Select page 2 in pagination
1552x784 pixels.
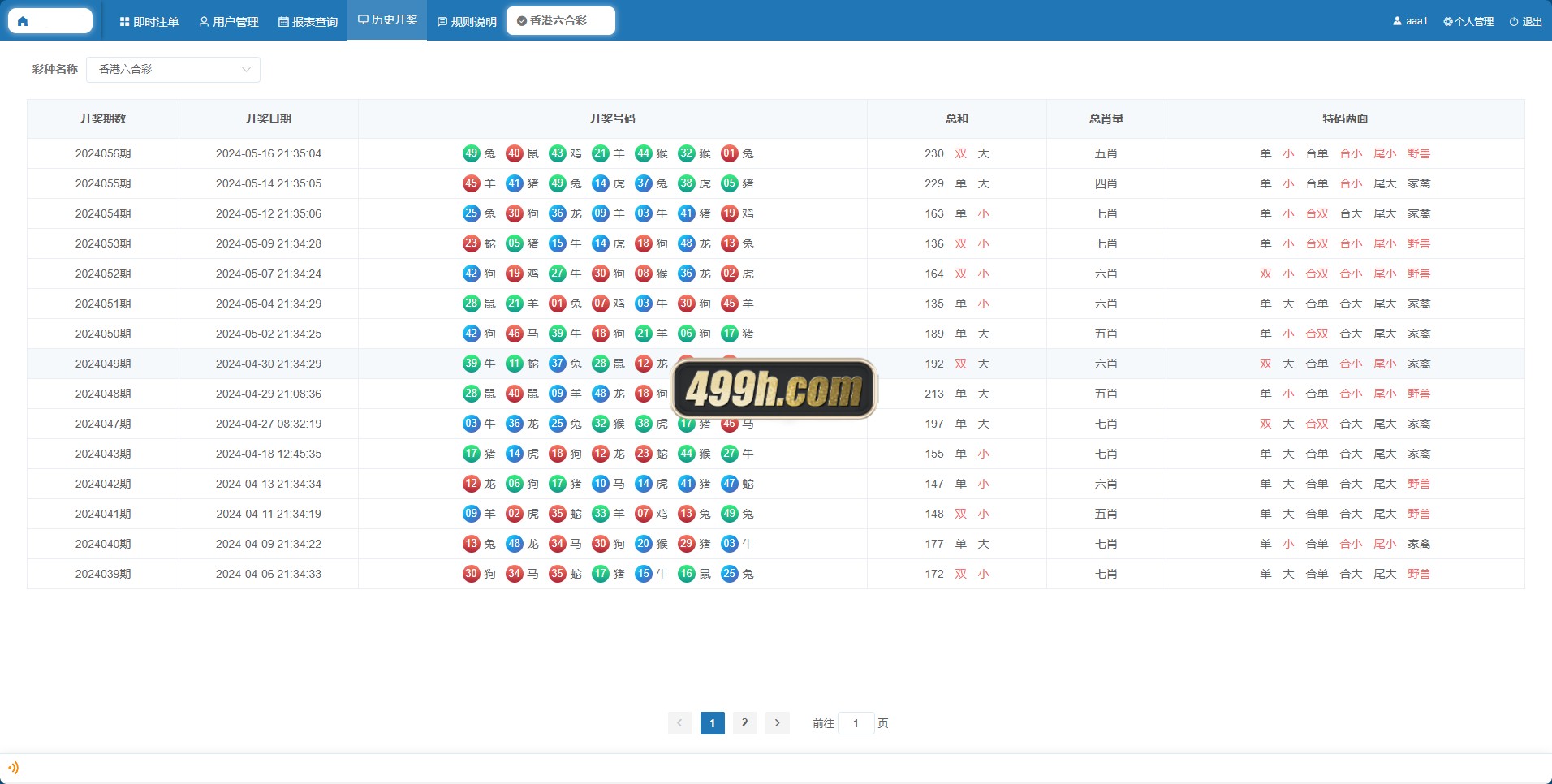[x=744, y=722]
